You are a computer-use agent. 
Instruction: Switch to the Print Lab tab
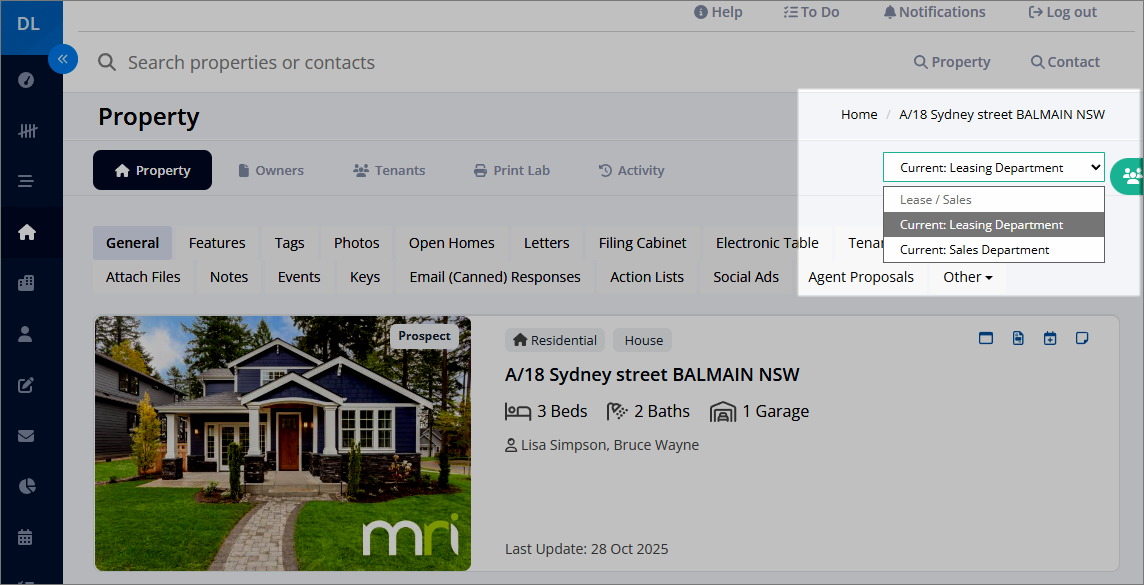click(512, 170)
